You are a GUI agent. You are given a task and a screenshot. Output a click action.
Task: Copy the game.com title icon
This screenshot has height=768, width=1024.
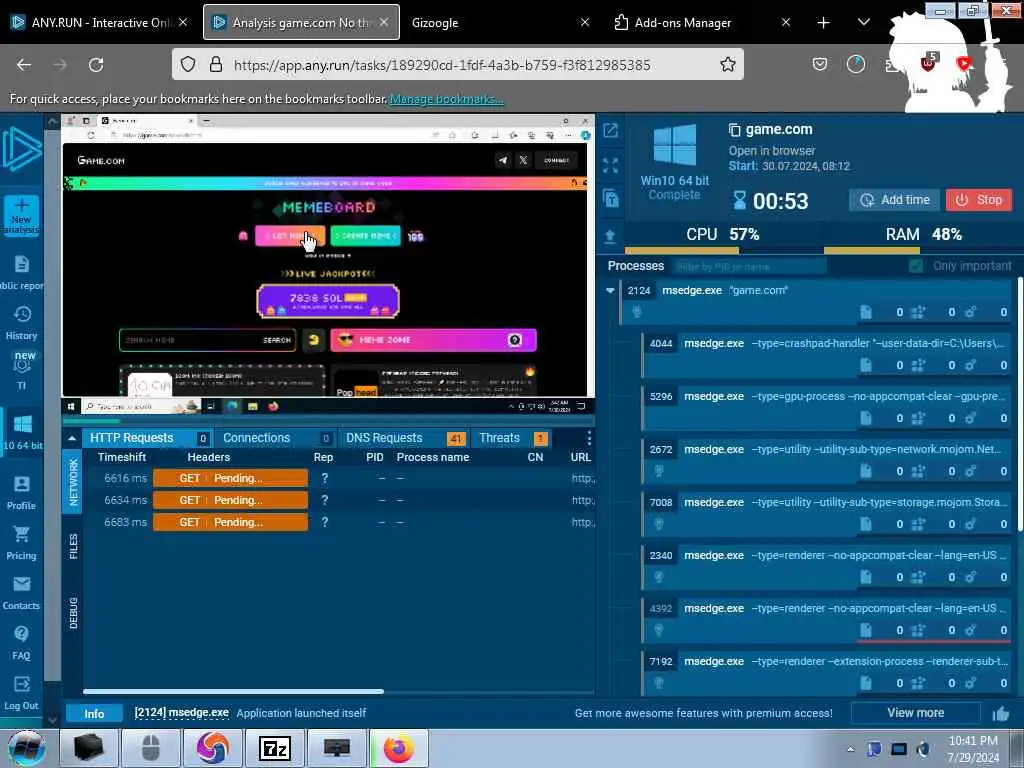(x=735, y=130)
